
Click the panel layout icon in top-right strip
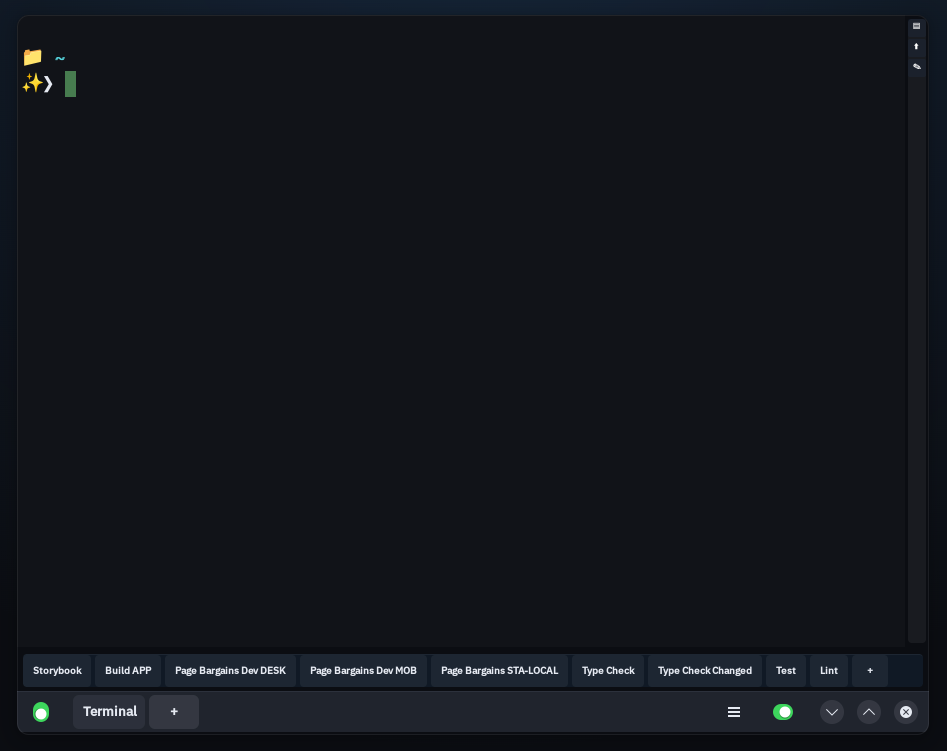pyautogui.click(x=916, y=26)
